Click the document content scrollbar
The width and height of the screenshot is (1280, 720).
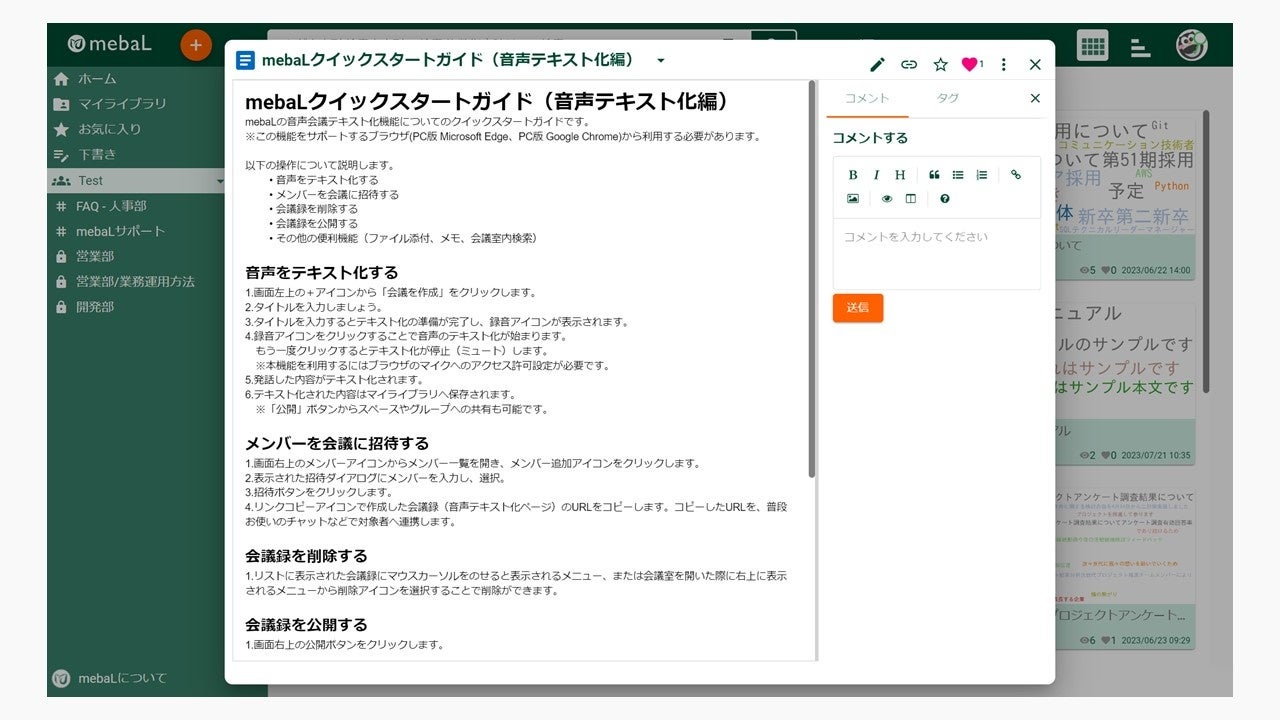click(x=812, y=280)
